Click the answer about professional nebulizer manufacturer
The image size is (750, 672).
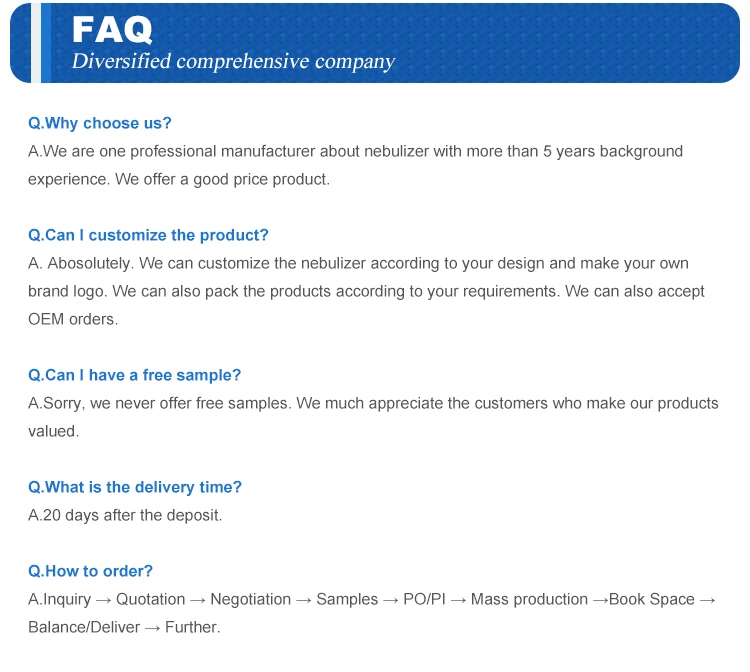click(355, 152)
